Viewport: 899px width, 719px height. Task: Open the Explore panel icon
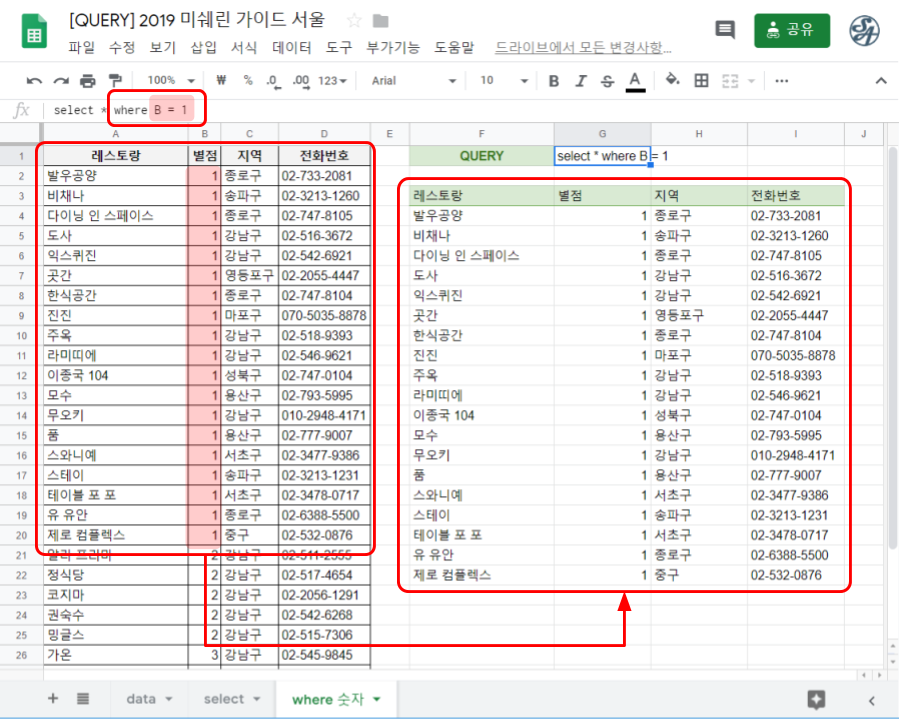(815, 697)
